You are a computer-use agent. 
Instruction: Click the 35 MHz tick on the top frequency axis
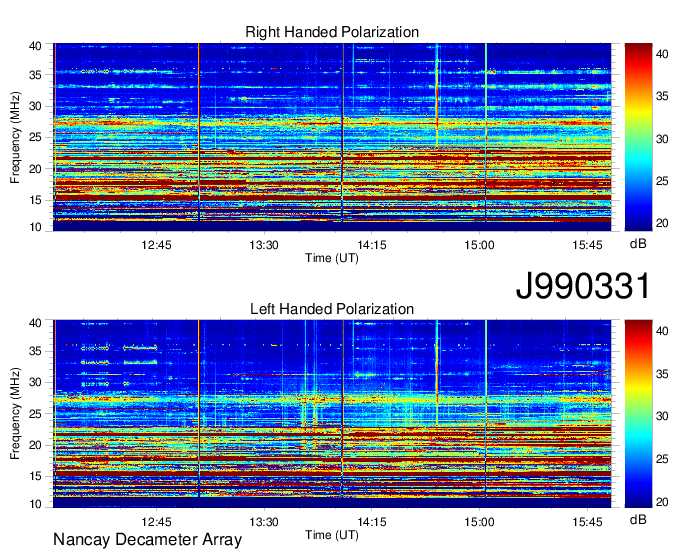(35, 75)
